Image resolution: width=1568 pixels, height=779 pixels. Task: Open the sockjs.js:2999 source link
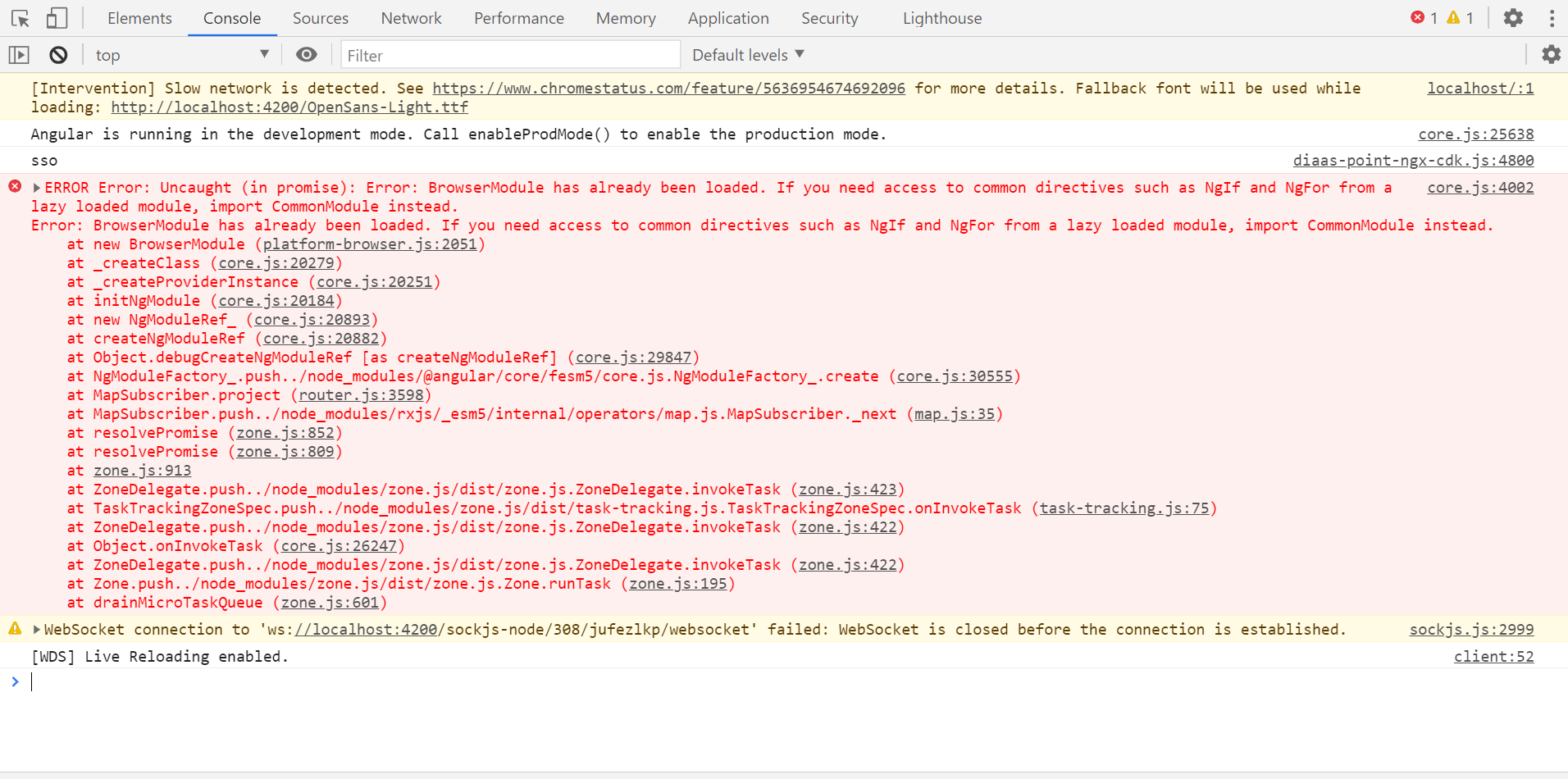point(1470,629)
